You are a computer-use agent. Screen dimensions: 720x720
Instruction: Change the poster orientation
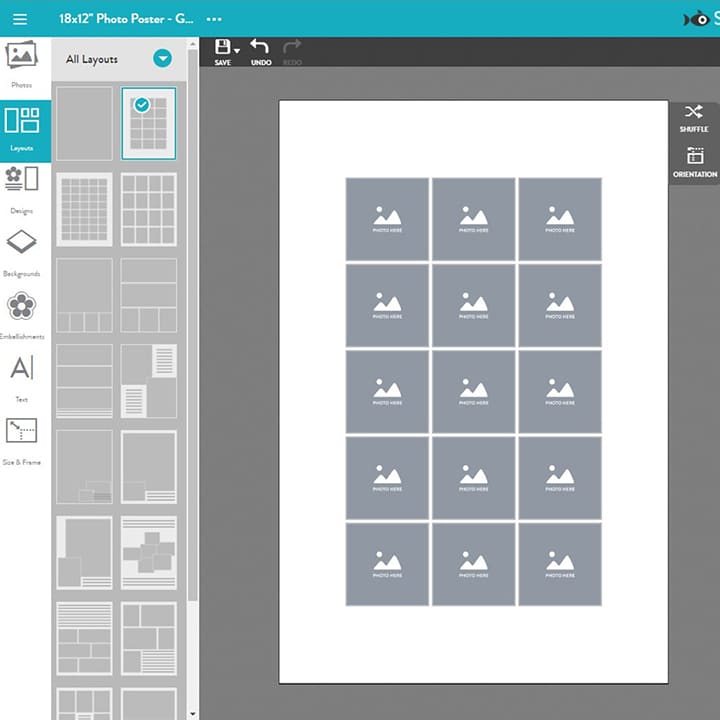point(695,162)
